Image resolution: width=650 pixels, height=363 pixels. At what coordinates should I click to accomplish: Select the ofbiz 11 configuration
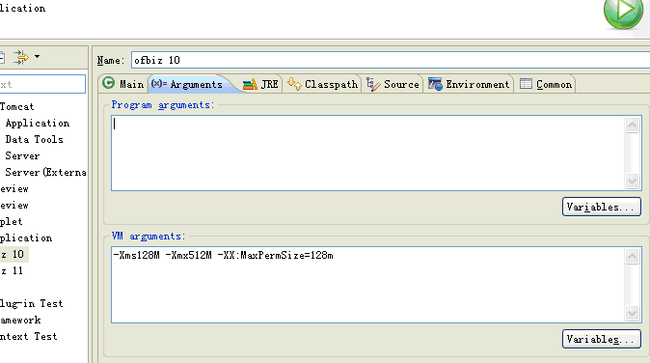12,271
